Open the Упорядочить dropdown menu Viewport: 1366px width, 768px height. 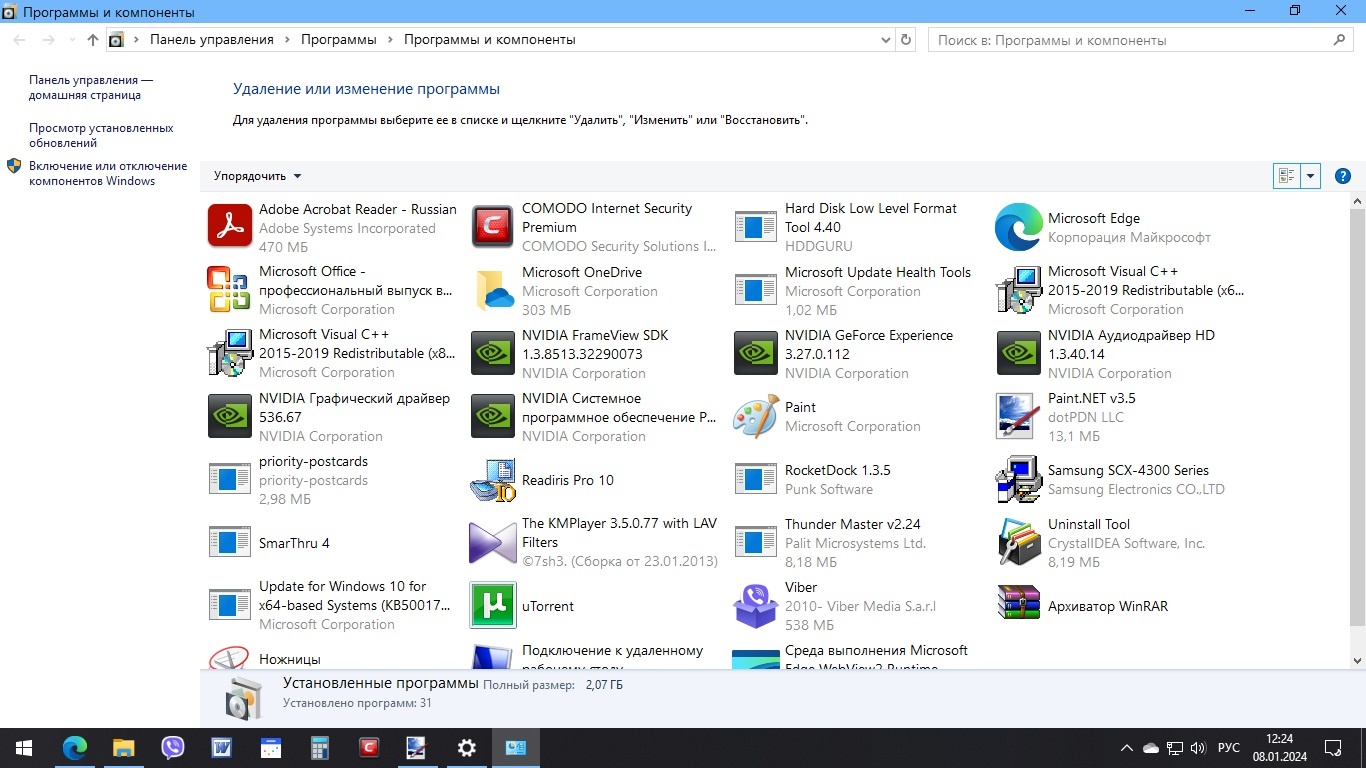pos(257,176)
